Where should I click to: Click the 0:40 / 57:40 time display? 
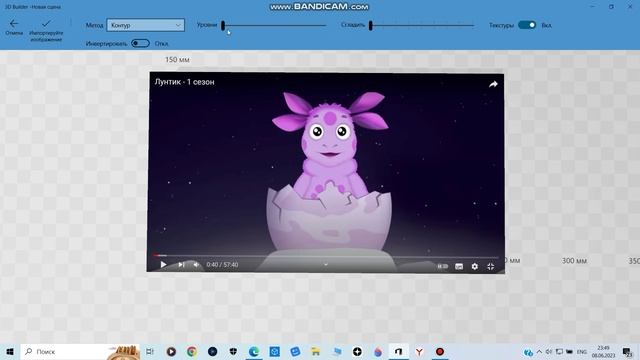point(222,264)
